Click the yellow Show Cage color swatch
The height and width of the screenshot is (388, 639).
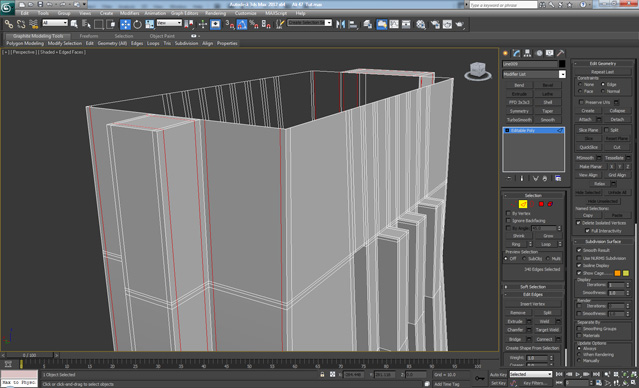pos(626,273)
